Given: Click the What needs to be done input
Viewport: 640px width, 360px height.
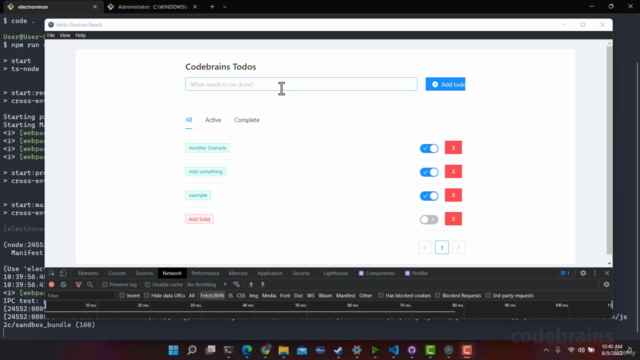Looking at the screenshot, I should (301, 84).
